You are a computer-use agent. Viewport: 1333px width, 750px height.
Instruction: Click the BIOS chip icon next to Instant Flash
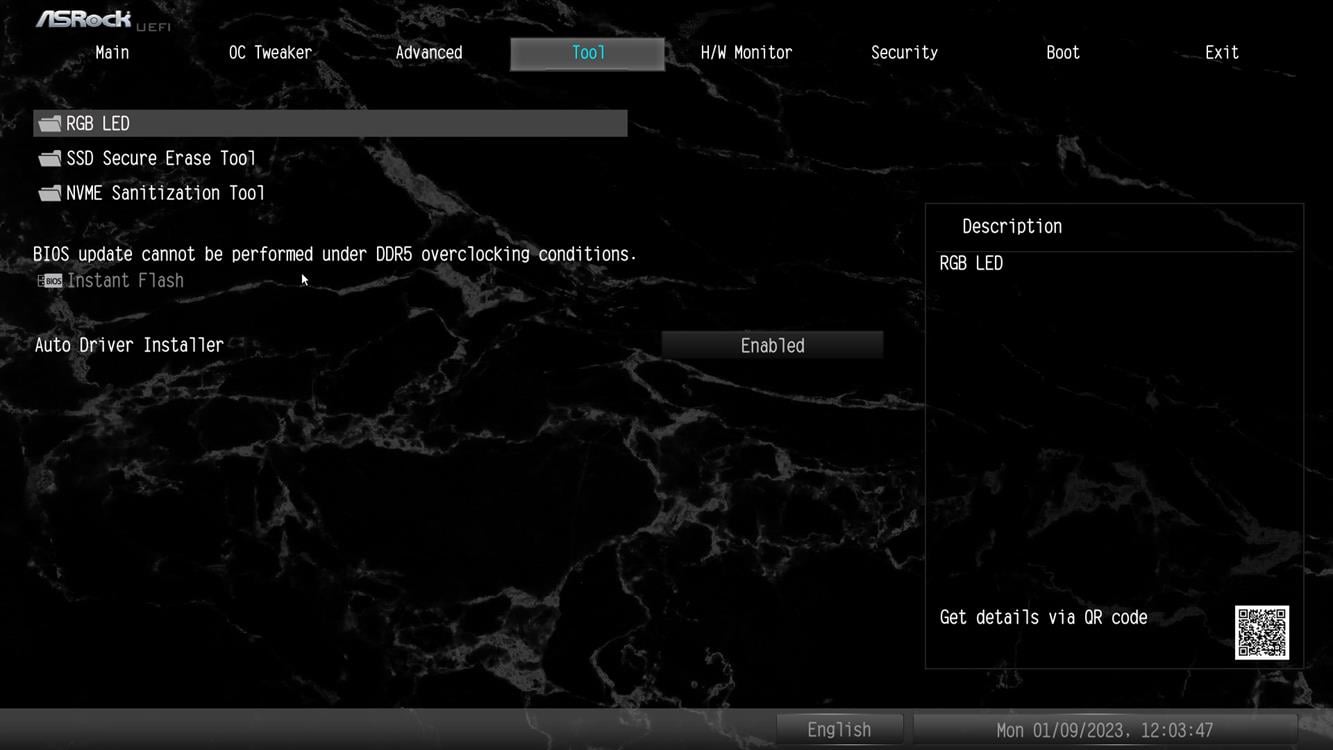pos(50,281)
